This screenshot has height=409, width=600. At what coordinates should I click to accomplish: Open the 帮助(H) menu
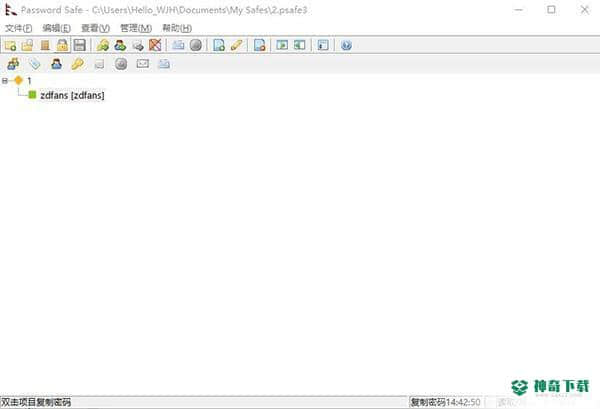(x=177, y=28)
